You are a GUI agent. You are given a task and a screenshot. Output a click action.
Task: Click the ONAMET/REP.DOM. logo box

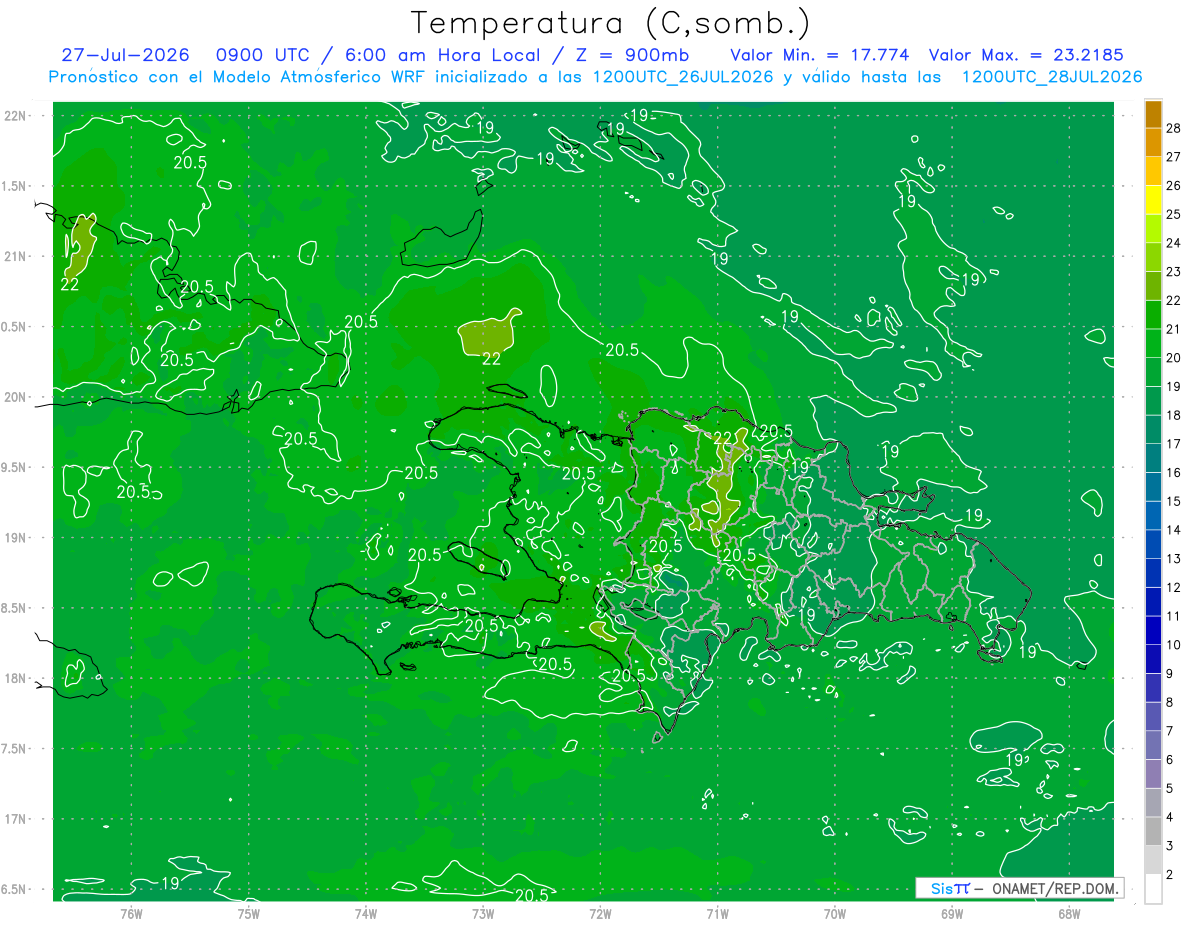[x=1019, y=888]
